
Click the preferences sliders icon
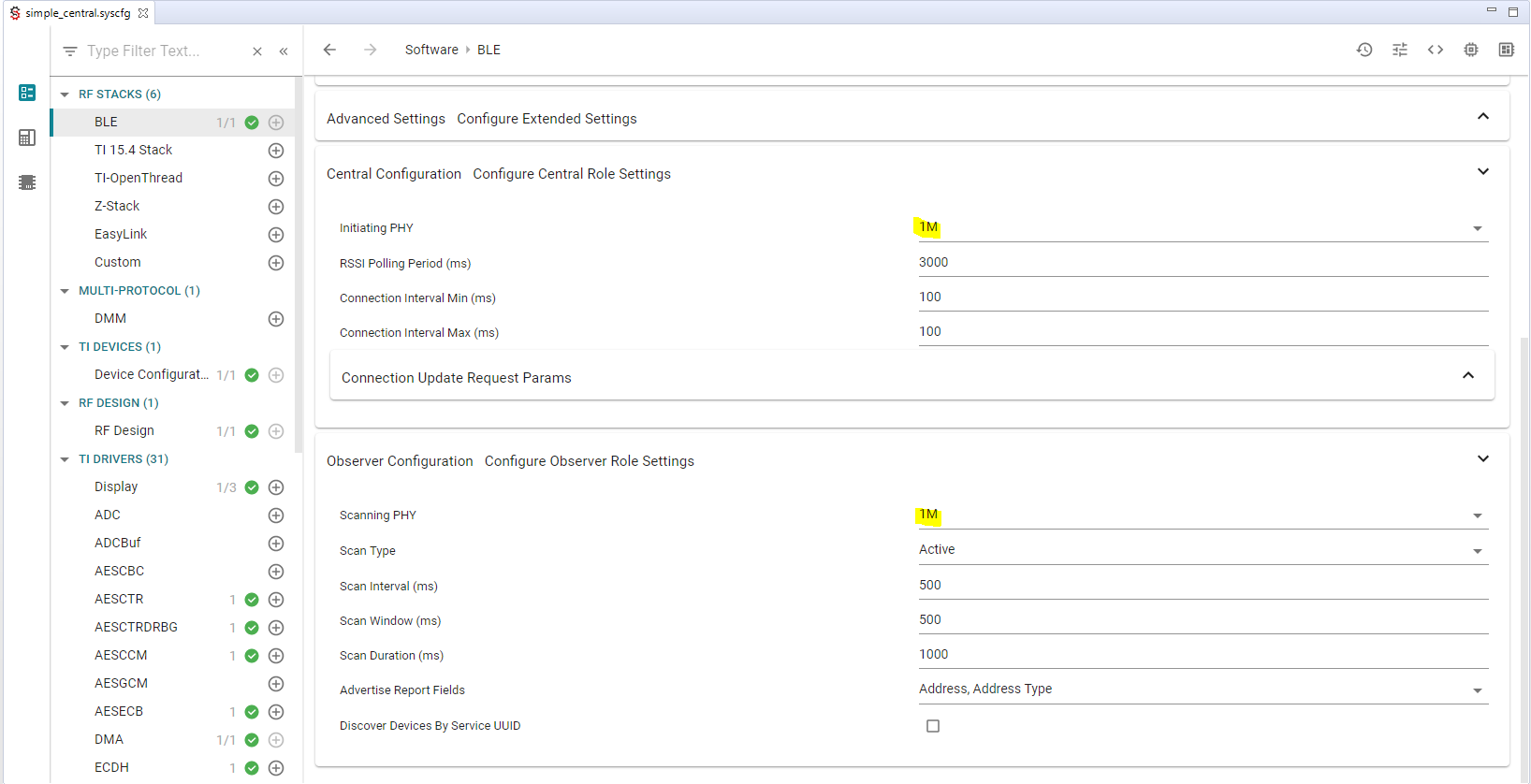tap(1400, 50)
